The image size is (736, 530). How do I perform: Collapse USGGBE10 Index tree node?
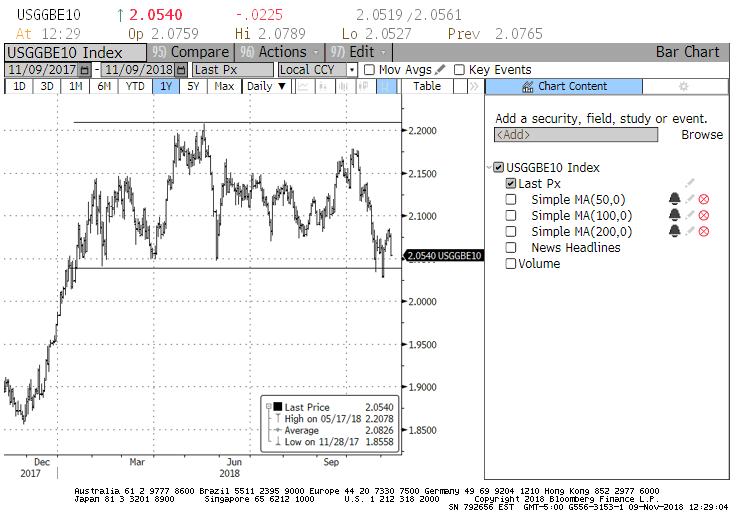489,167
